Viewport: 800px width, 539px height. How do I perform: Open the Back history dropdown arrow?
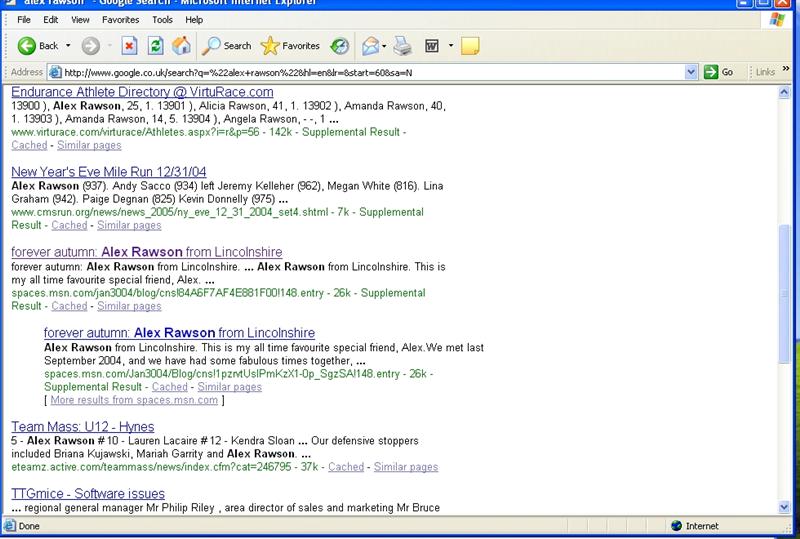click(68, 46)
